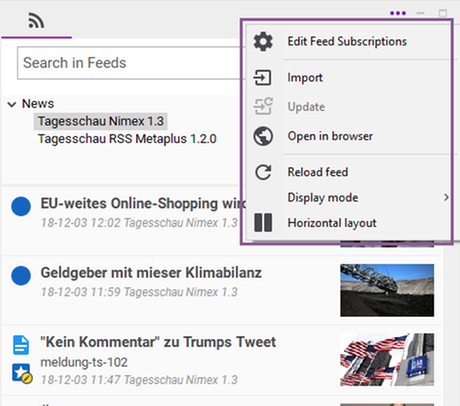The image size is (460, 406).
Task: Click the meldung-ts-102 text
Action: click(84, 362)
